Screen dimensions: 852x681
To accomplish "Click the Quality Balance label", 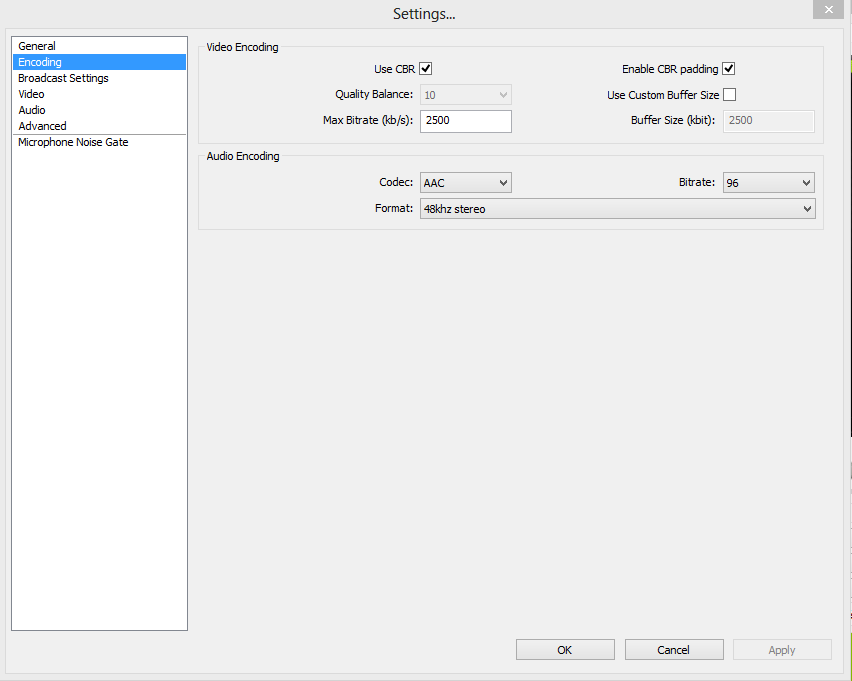I will 374,94.
